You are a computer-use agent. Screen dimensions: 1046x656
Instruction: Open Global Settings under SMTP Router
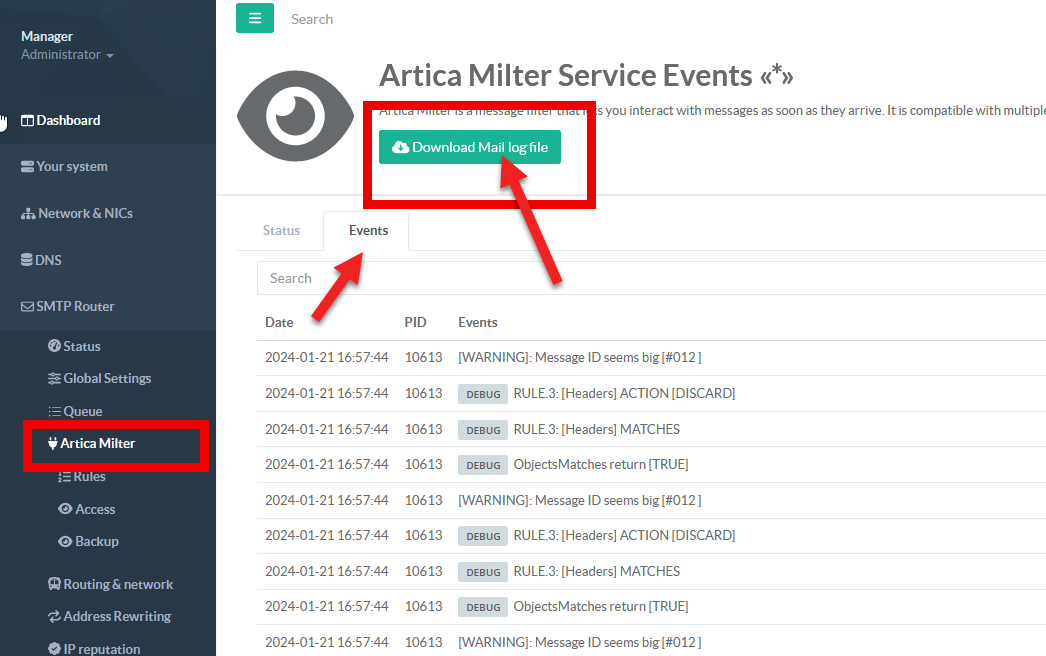pyautogui.click(x=106, y=378)
